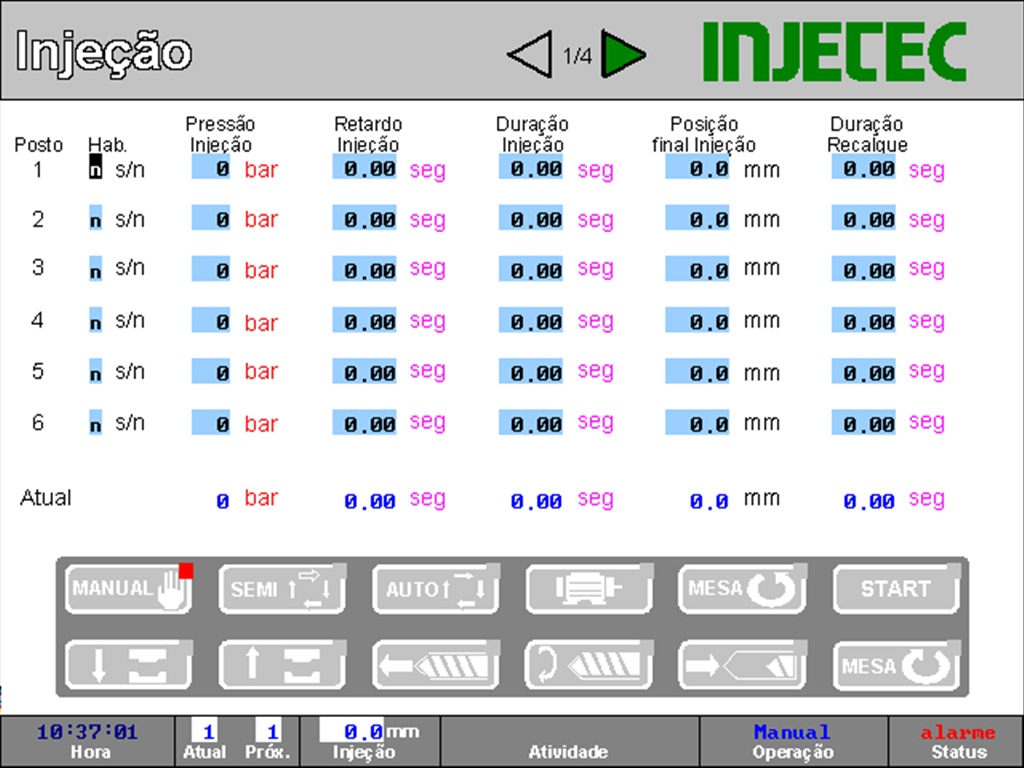
Task: Toggle Hab. enable field for Posto 1
Action: click(x=95, y=169)
